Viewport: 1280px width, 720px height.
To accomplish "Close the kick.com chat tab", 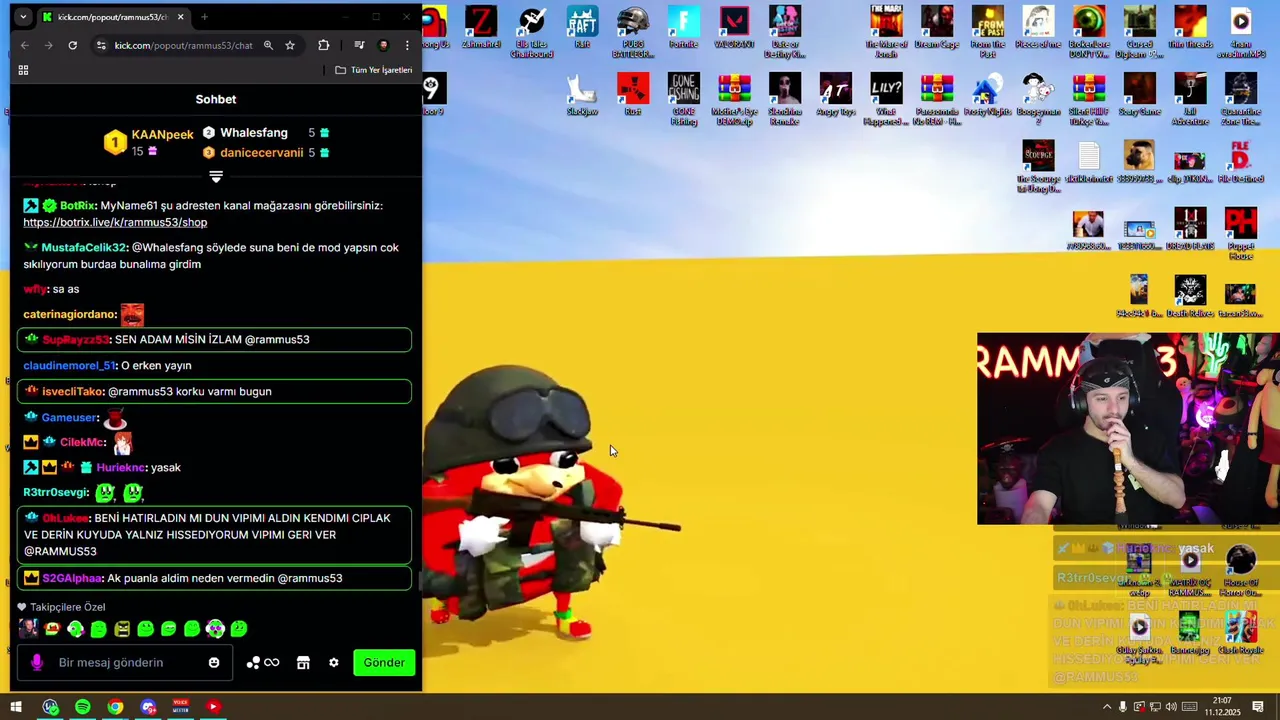I will click(180, 17).
